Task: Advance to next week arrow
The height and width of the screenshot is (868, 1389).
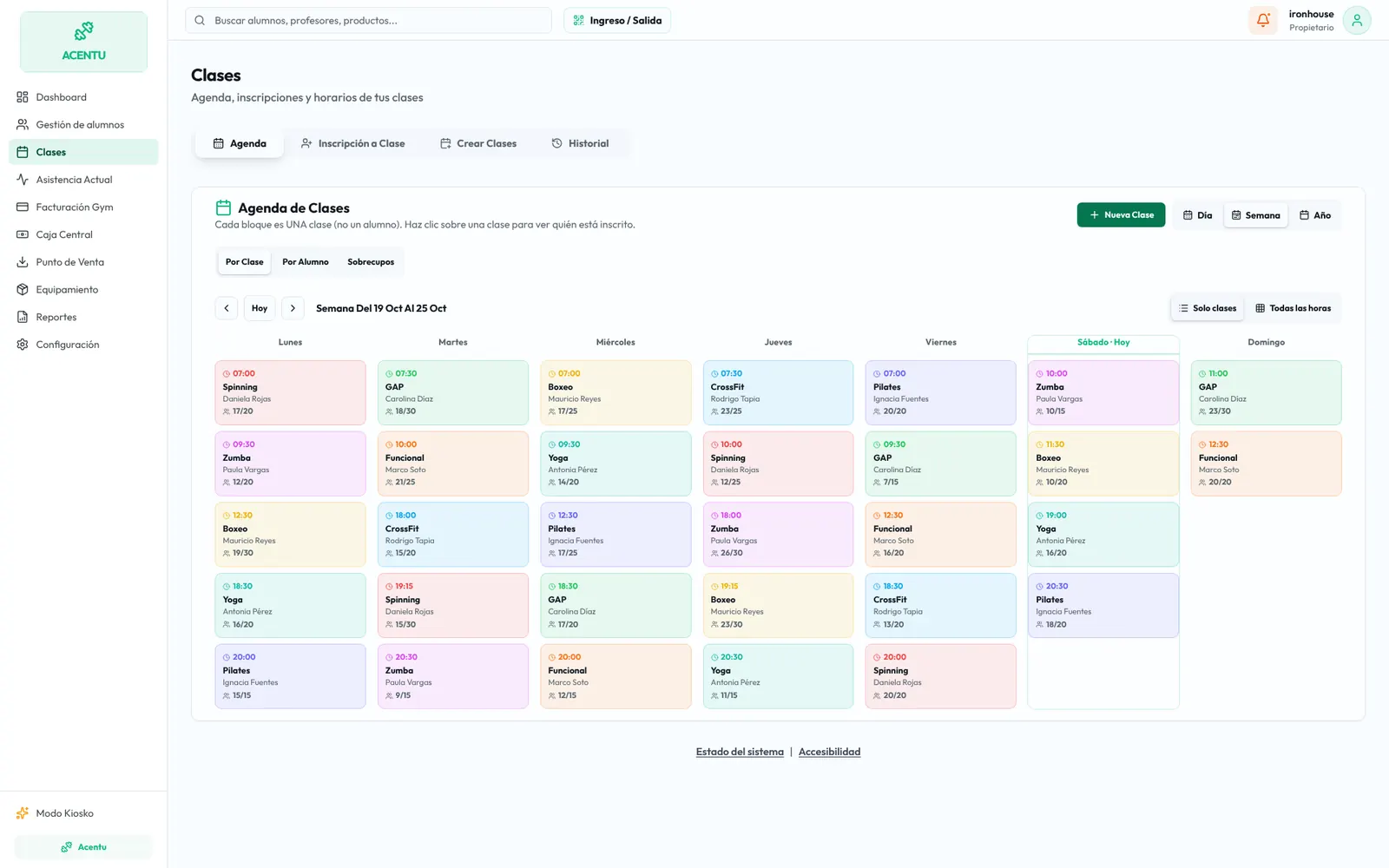Action: [293, 308]
